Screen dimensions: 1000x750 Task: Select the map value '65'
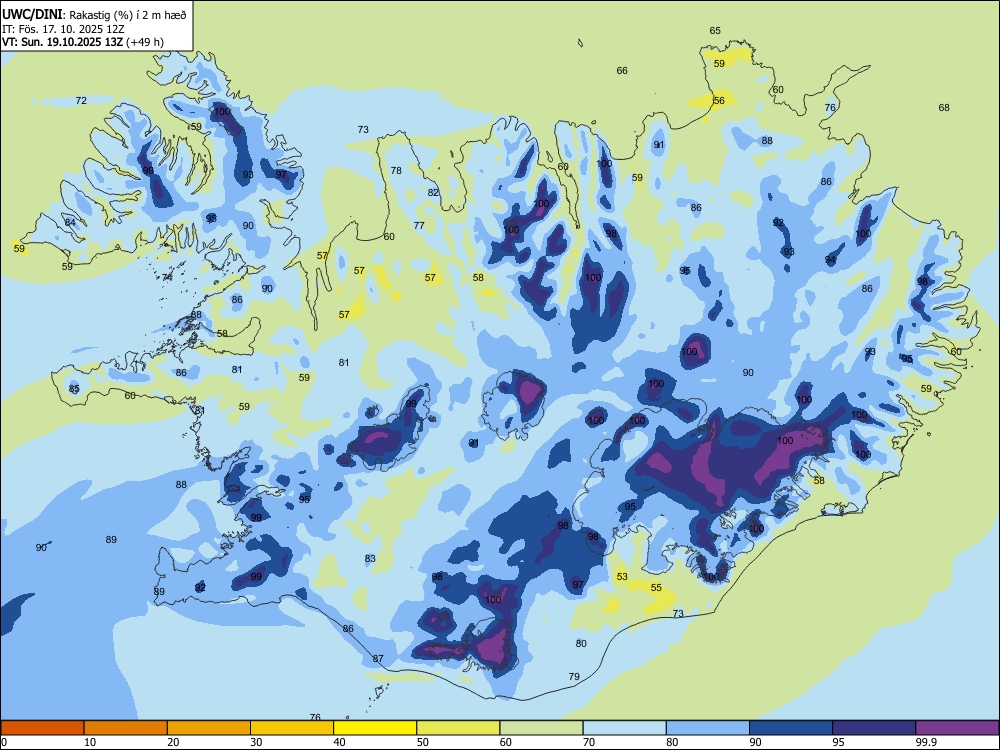click(715, 31)
